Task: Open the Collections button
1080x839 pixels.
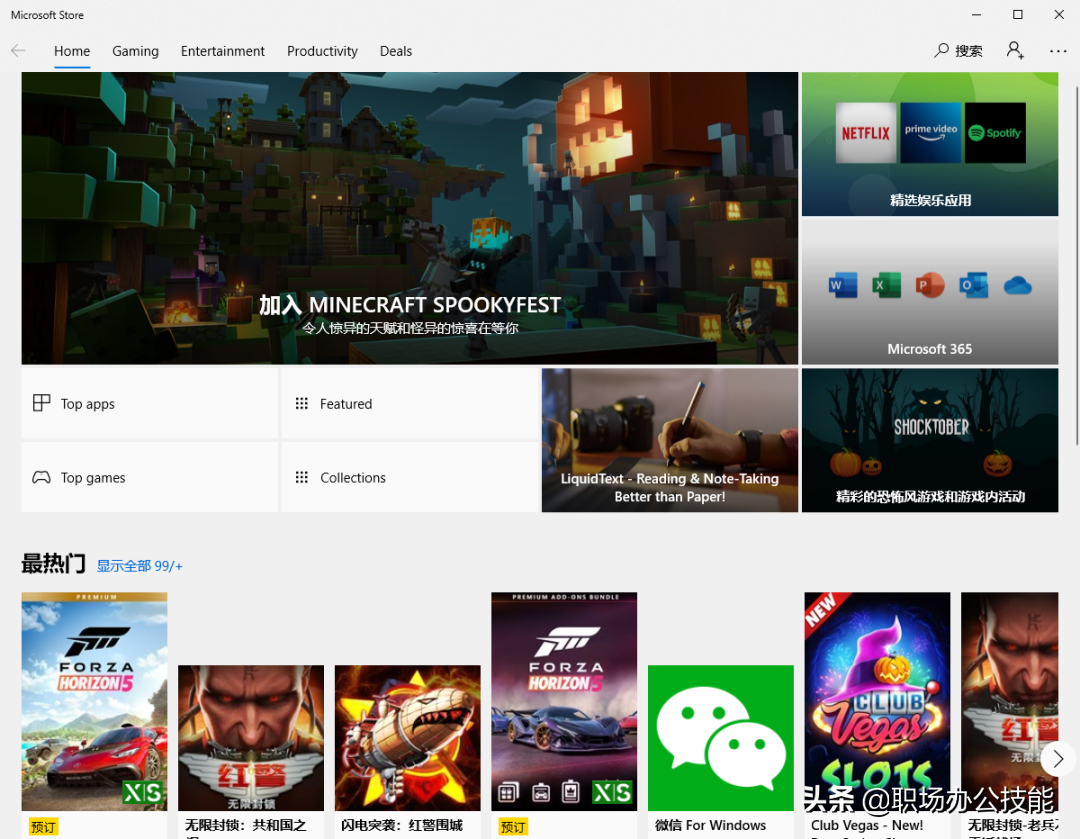Action: click(410, 477)
